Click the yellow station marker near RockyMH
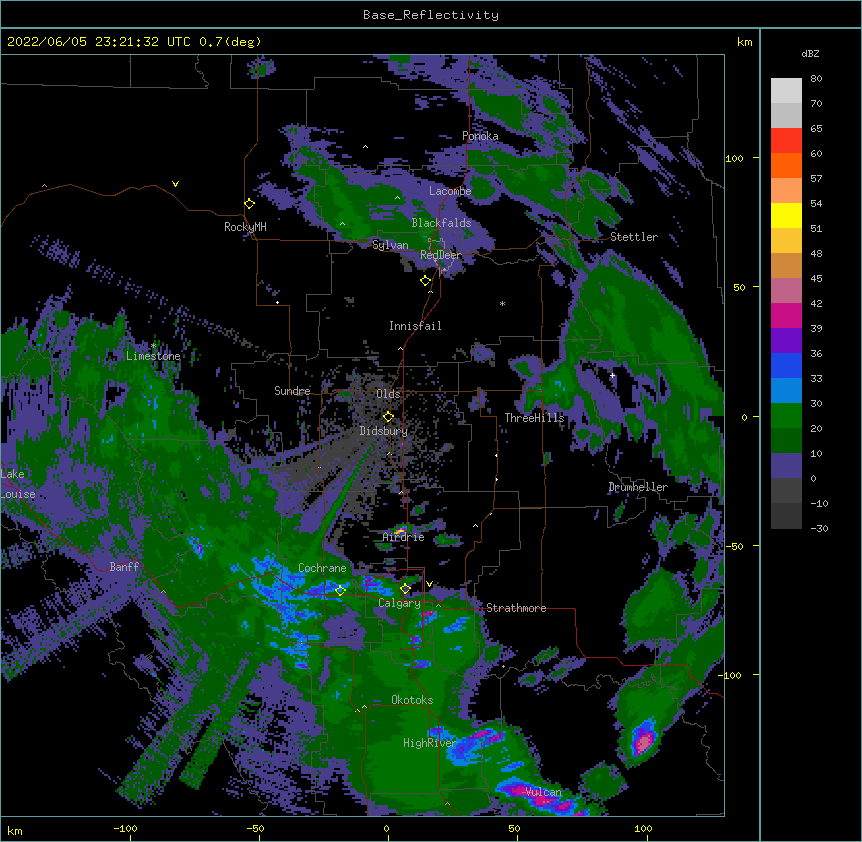The image size is (862, 842). coord(249,204)
